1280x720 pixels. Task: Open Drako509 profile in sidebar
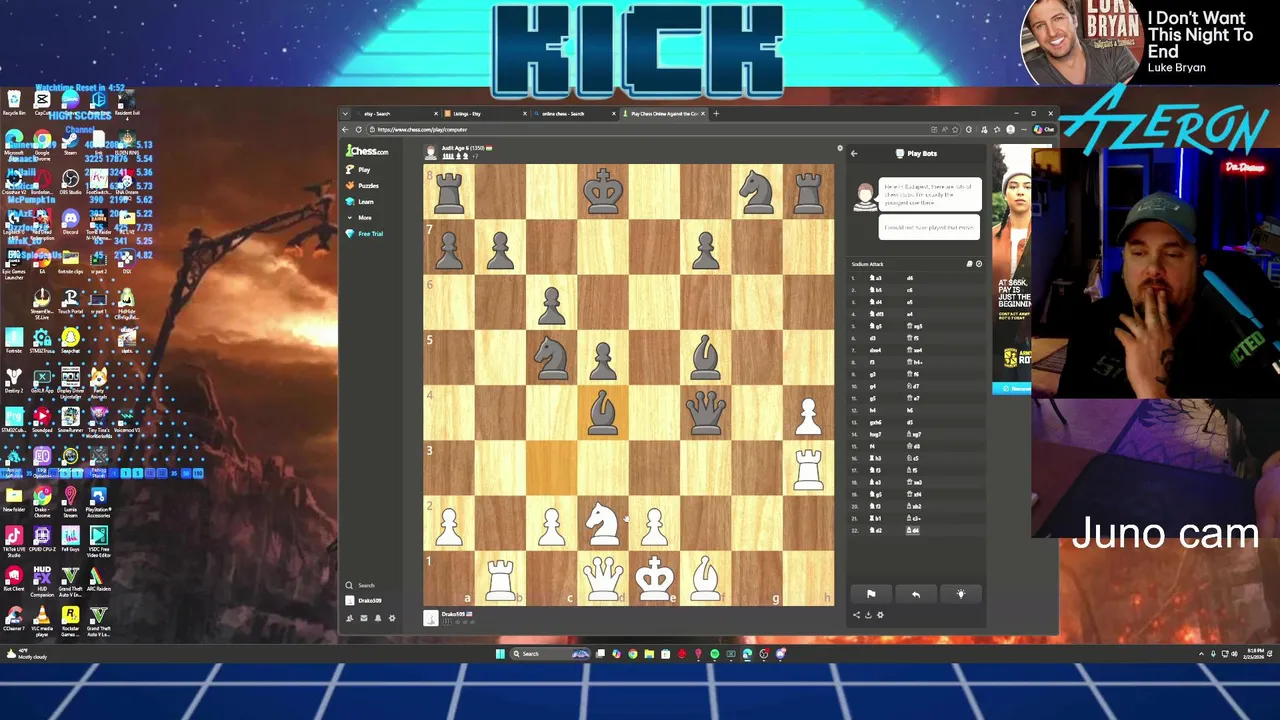point(362,600)
